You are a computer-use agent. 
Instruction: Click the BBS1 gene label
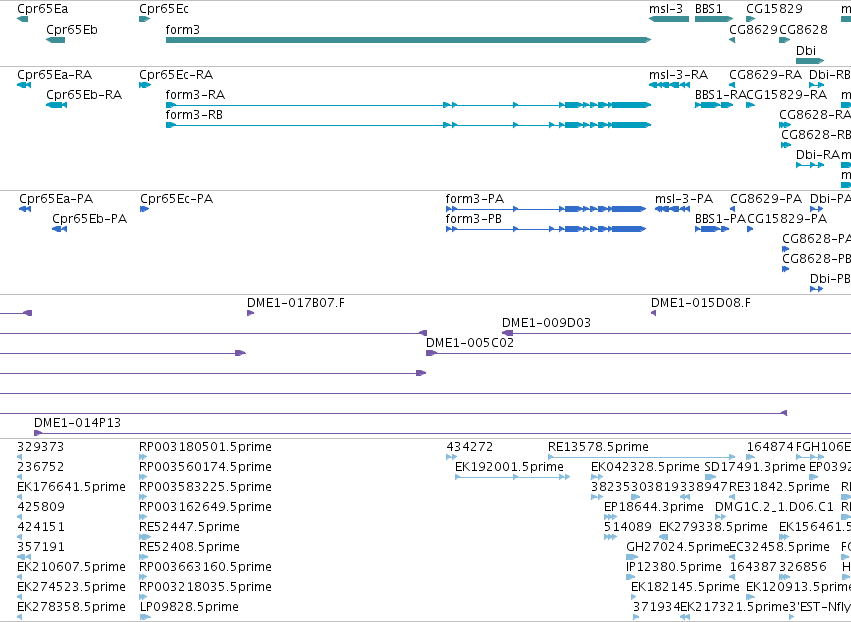709,9
